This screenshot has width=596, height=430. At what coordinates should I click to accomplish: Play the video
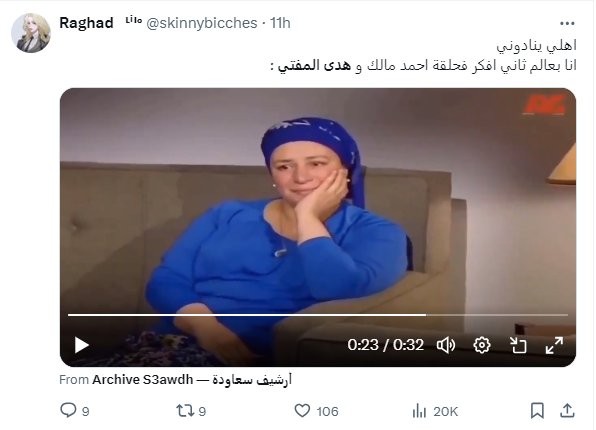coord(81,345)
